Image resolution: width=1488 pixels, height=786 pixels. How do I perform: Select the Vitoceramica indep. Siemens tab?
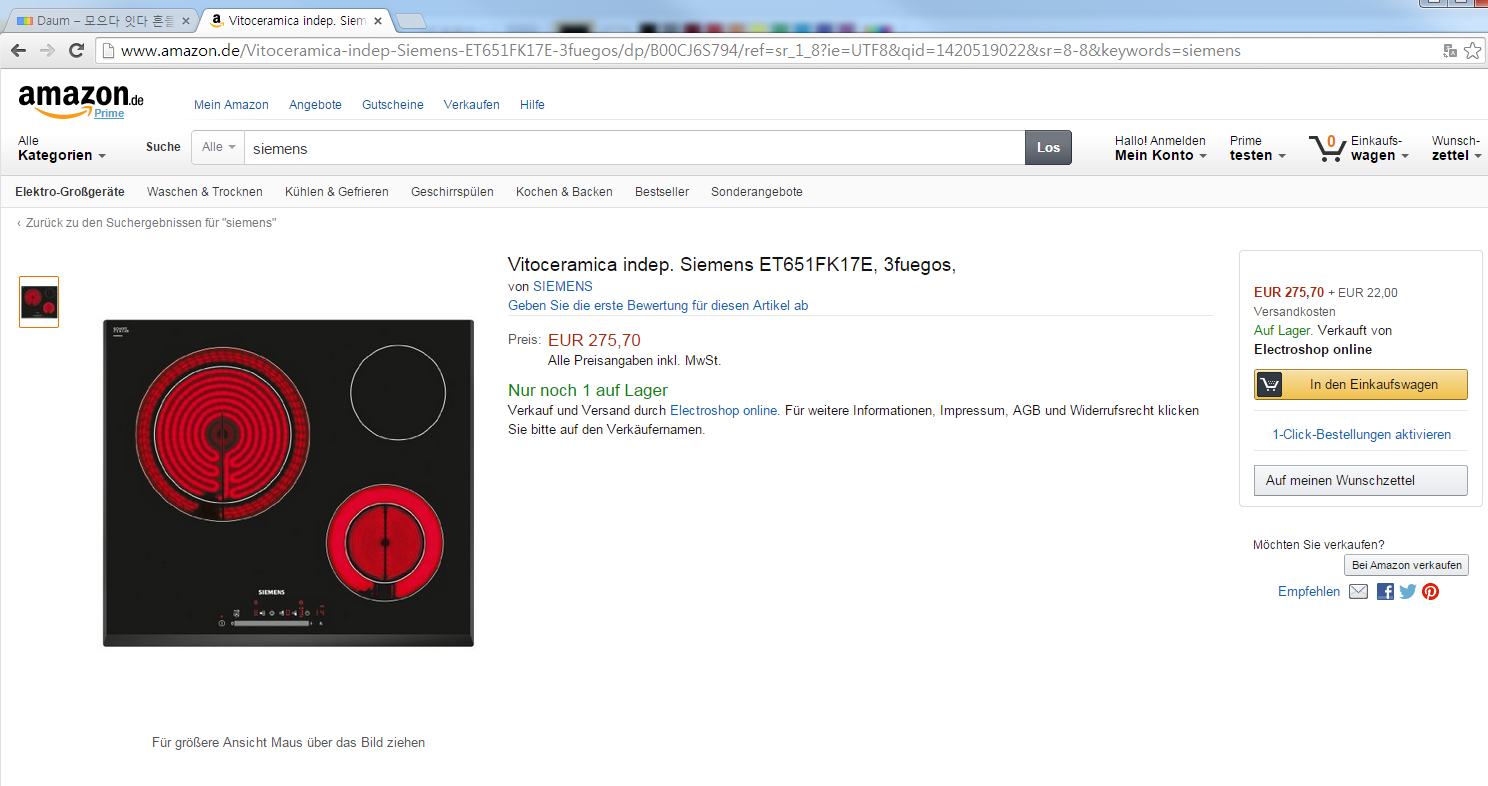click(x=295, y=20)
